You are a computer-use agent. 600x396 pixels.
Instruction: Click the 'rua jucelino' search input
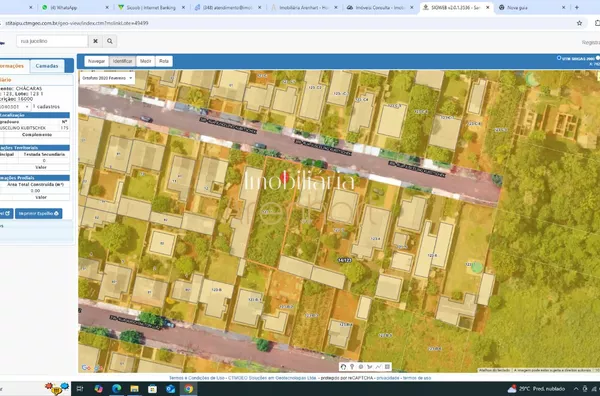pos(52,41)
